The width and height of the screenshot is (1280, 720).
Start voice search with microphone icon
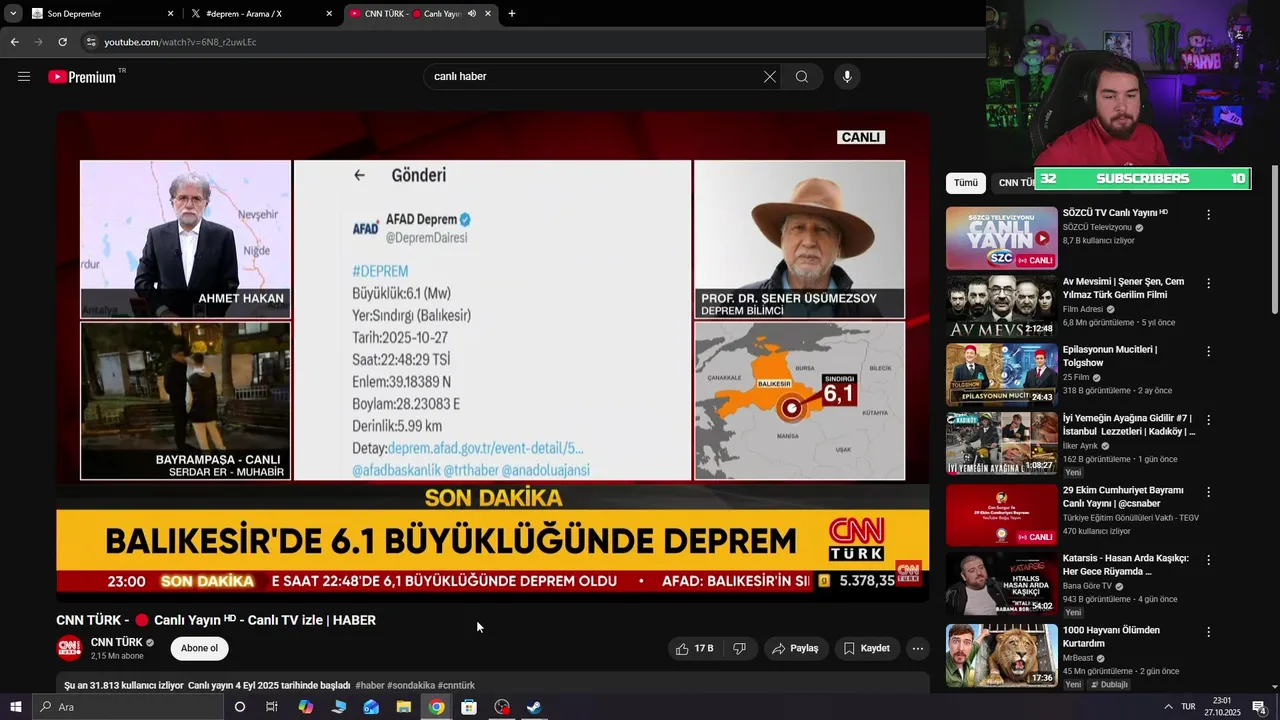coord(847,77)
